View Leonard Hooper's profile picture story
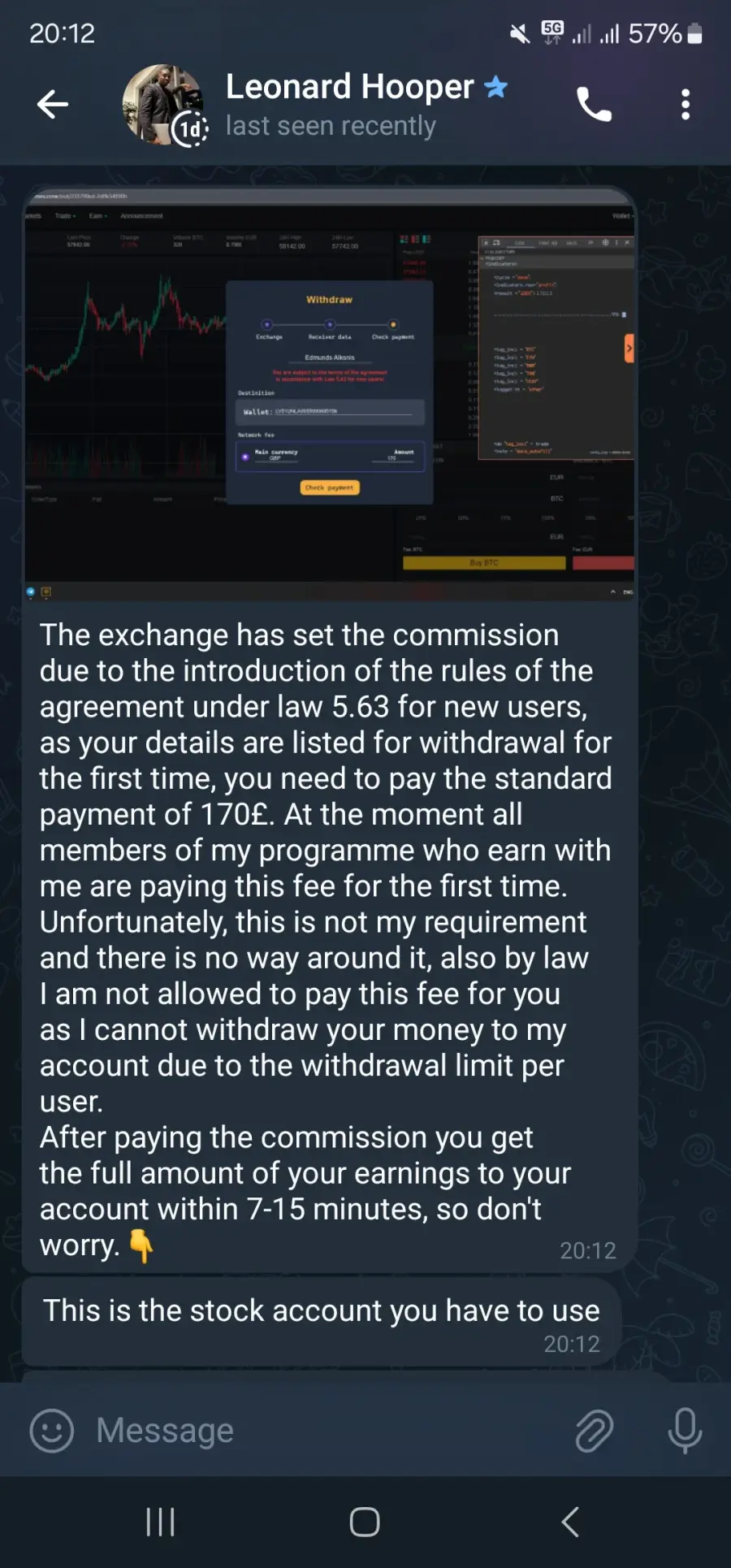The width and height of the screenshot is (731, 1568). (x=165, y=105)
